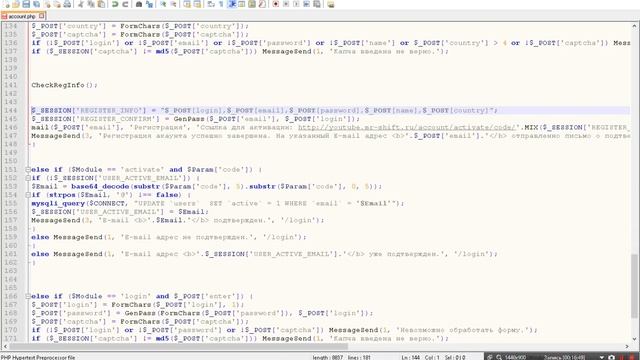Click the Close document toolbar icon

47,4
